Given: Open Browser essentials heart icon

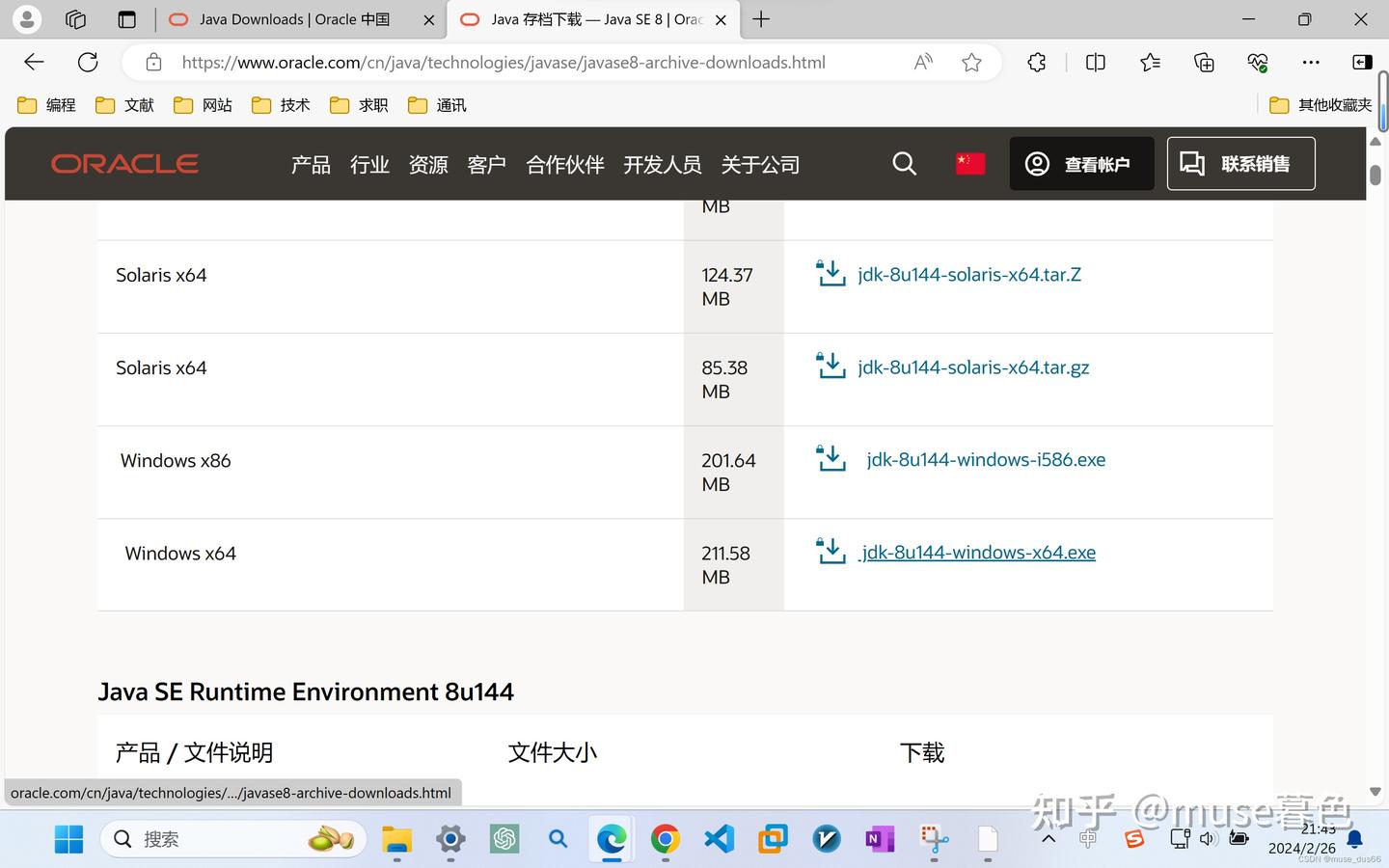Looking at the screenshot, I should click(1256, 62).
